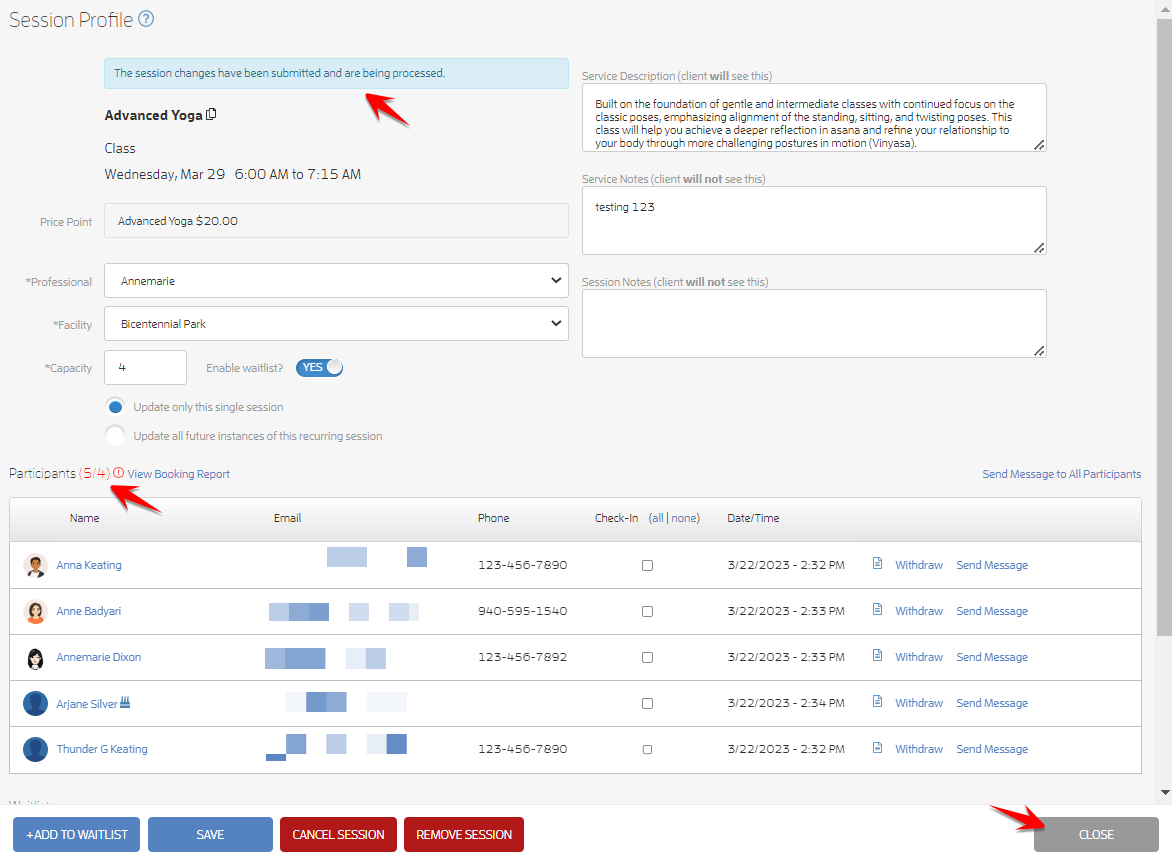
Task: Check in Annemarie Dixon
Action: [x=647, y=658]
